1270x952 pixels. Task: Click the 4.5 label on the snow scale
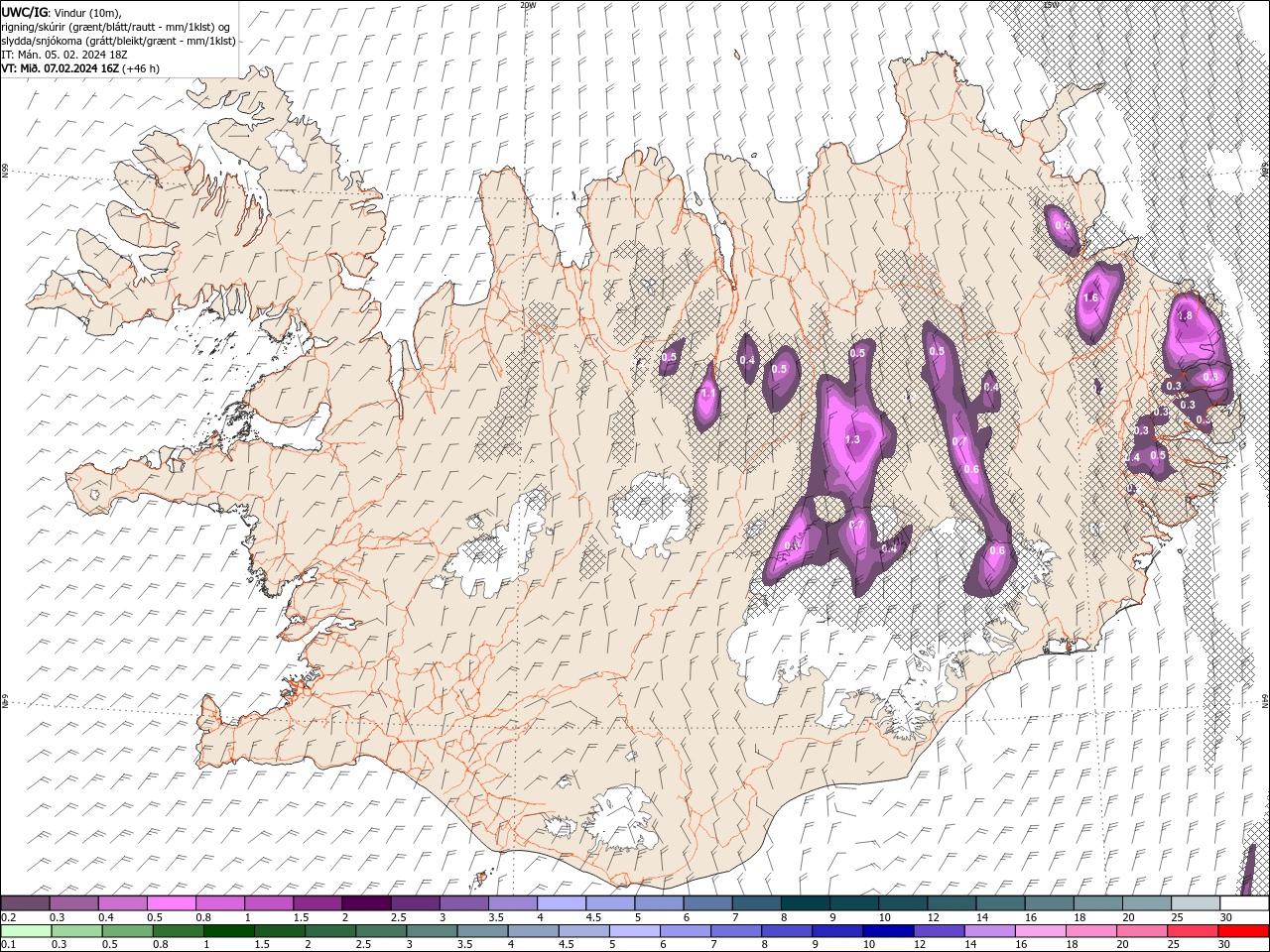point(593,917)
